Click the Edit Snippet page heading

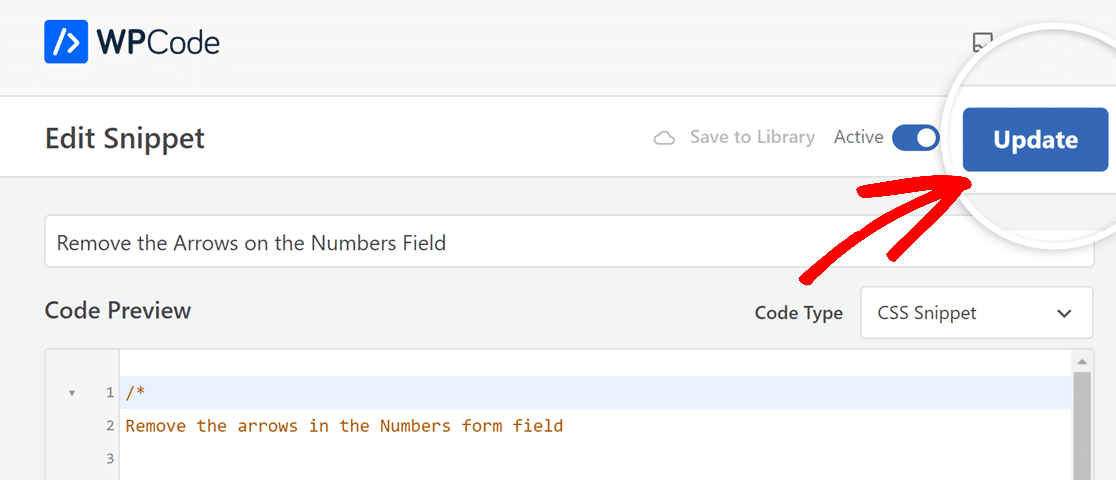[x=125, y=137]
